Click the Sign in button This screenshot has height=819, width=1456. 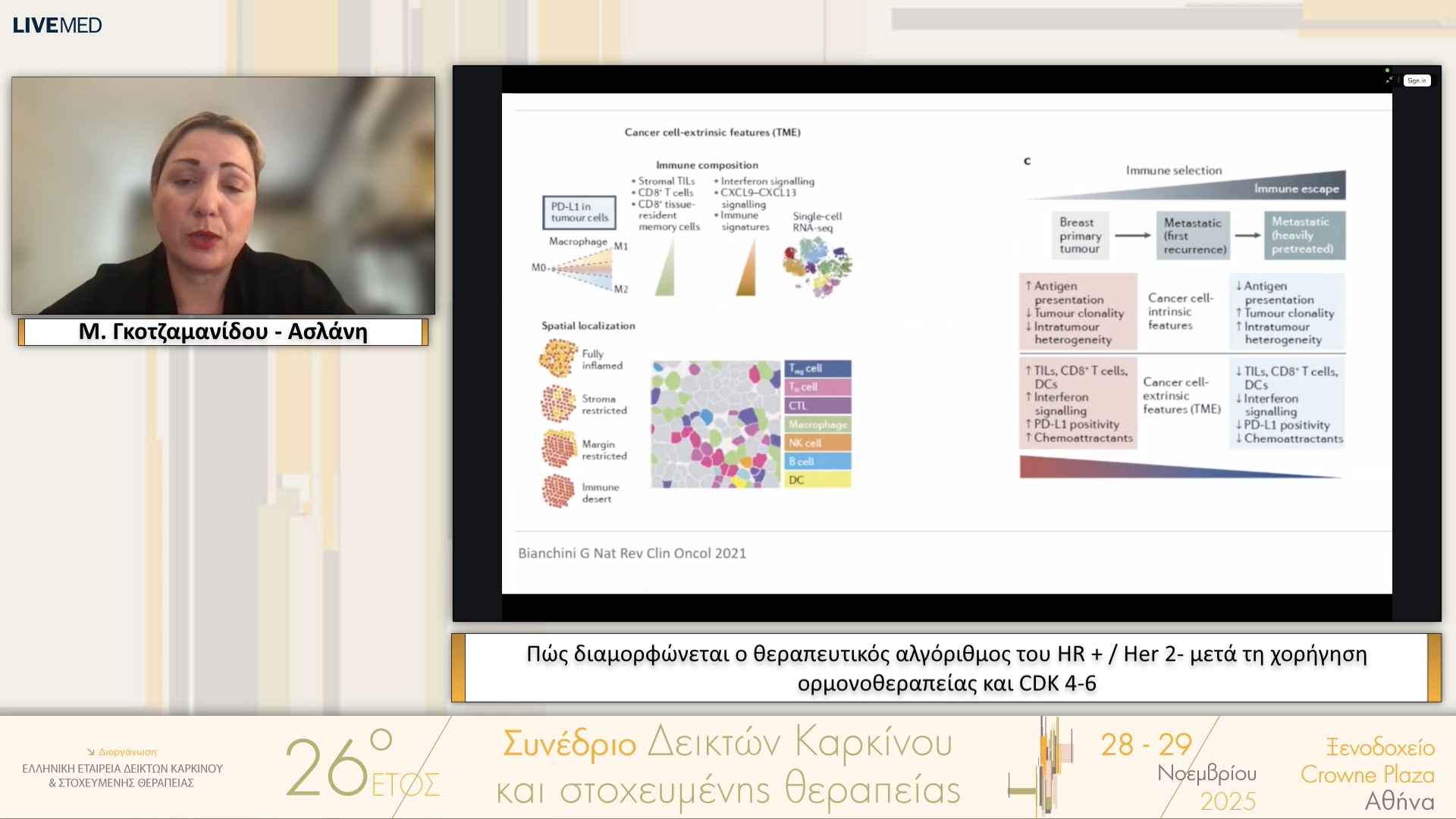1417,80
